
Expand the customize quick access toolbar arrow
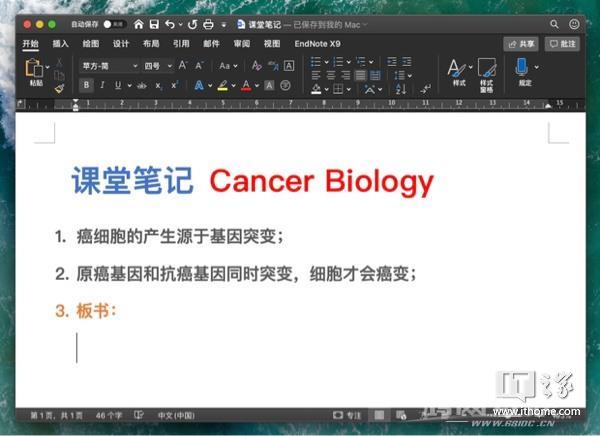click(224, 25)
